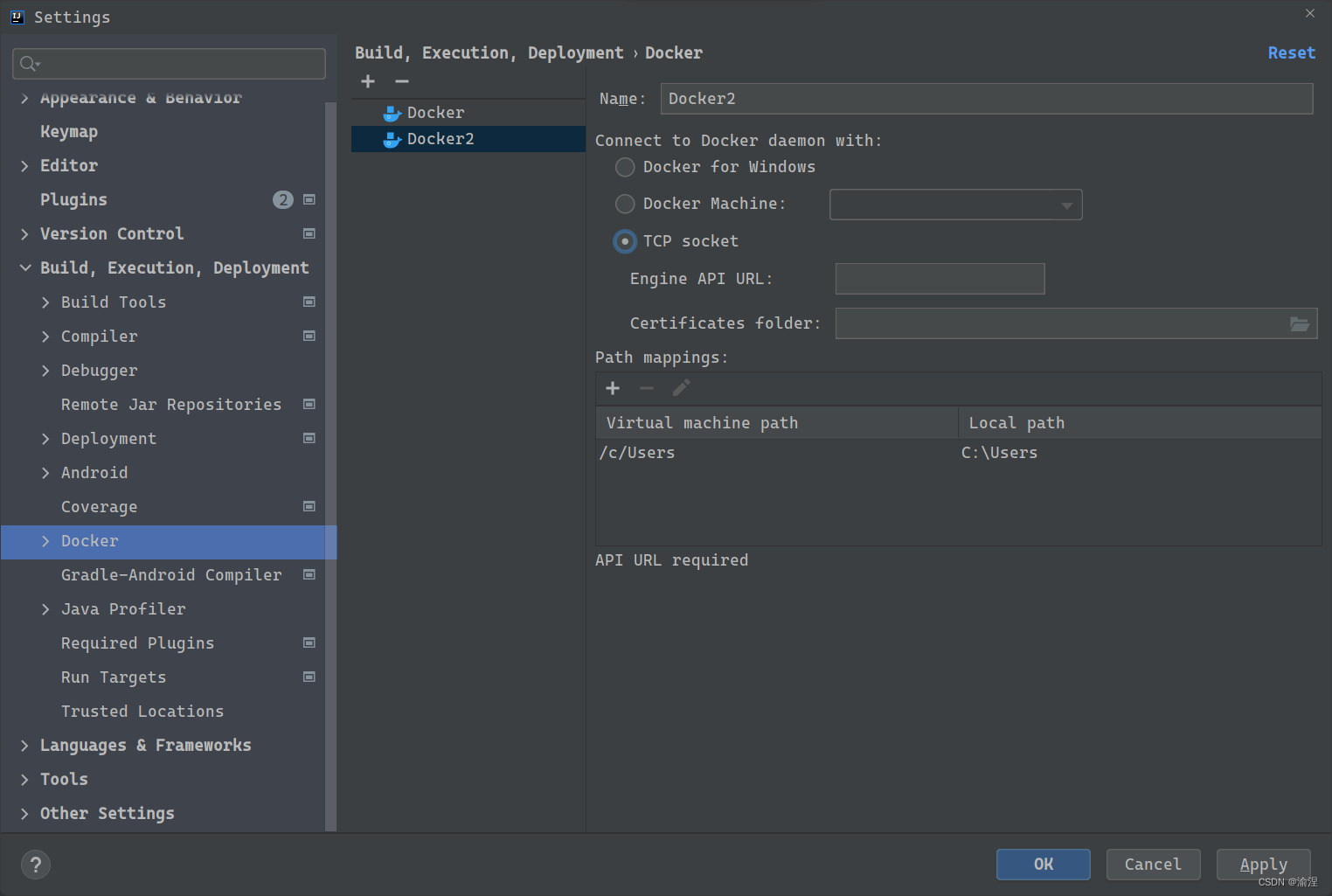Click the folder browse icon in Certificates folder
This screenshot has height=896, width=1332.
pos(1300,323)
